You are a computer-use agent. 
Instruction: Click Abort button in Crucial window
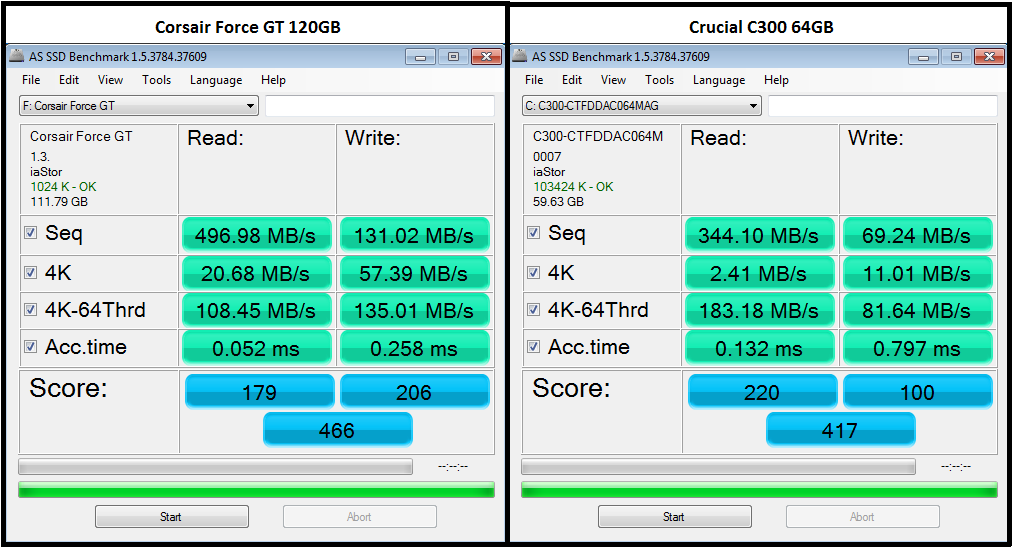tap(862, 516)
